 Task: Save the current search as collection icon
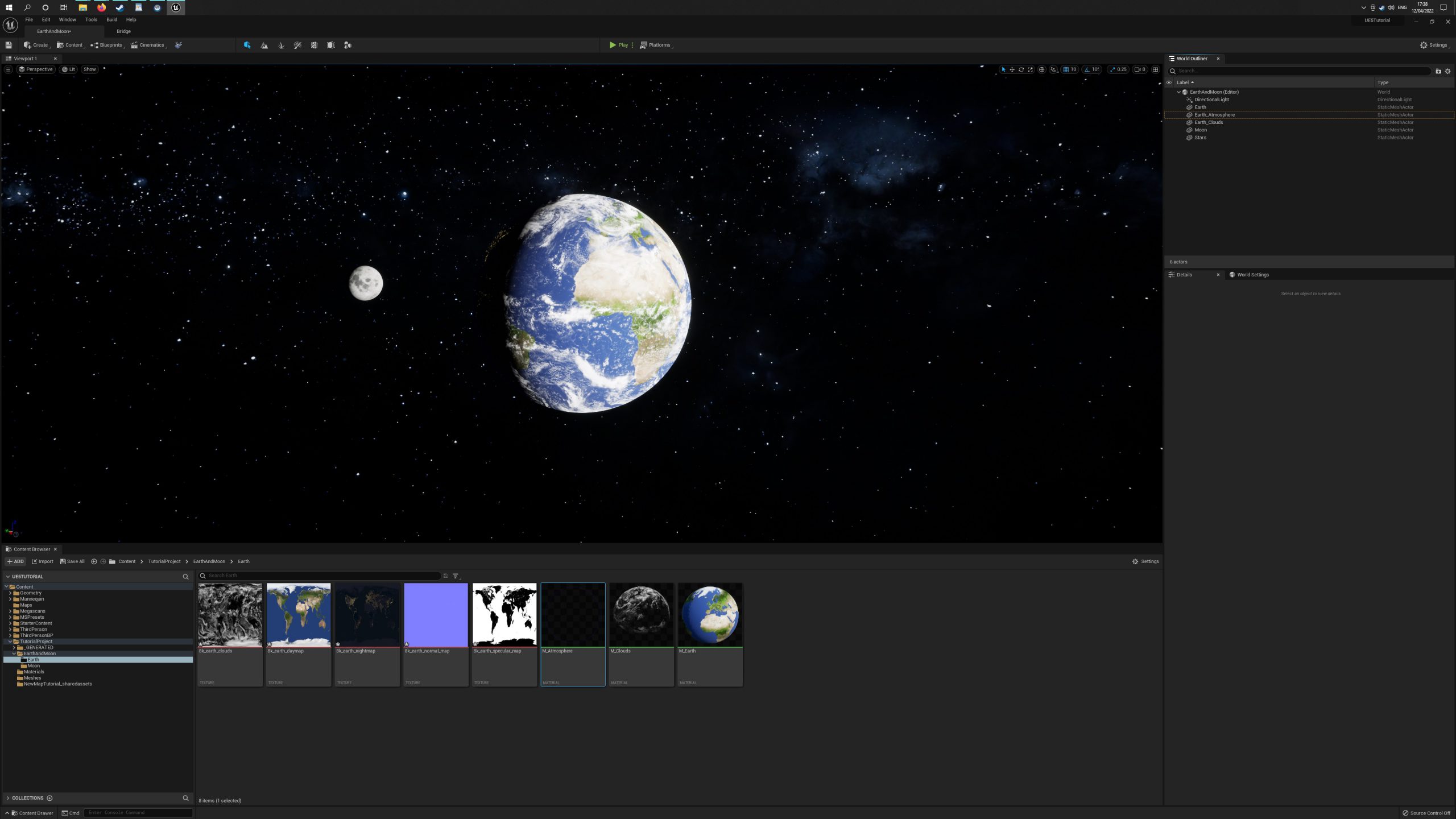[x=445, y=576]
